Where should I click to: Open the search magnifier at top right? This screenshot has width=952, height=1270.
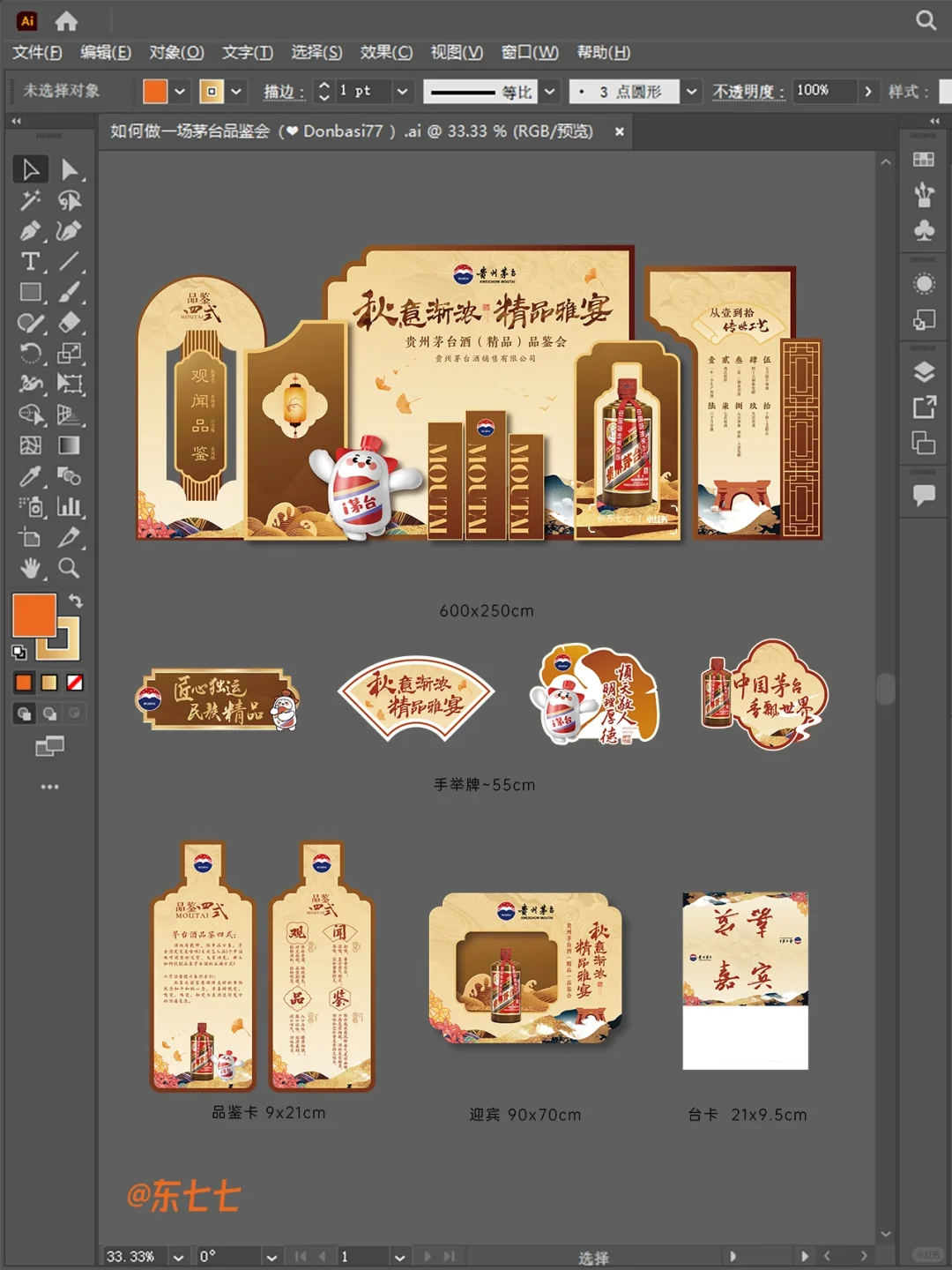[x=926, y=20]
